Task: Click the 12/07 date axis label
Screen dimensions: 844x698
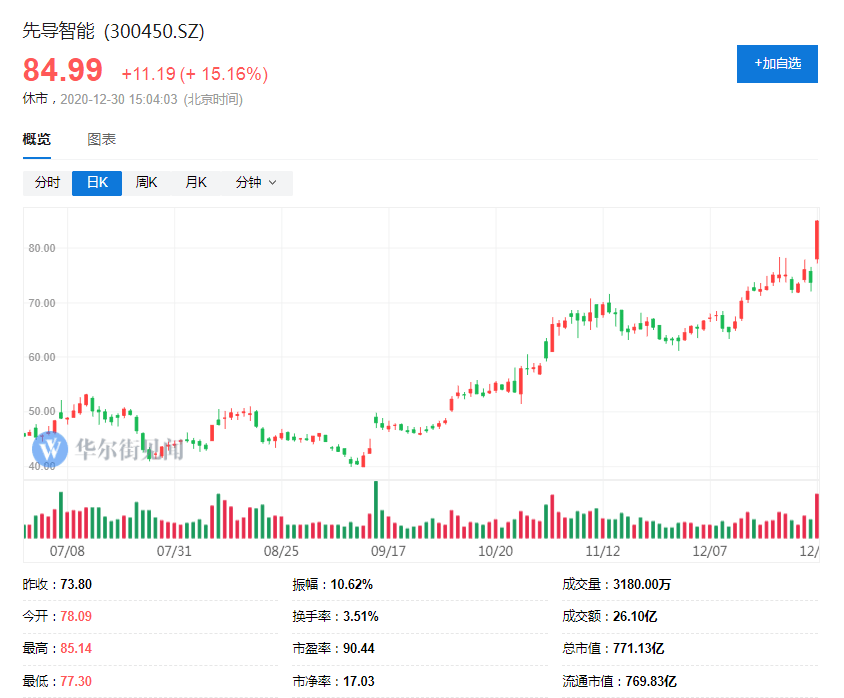Action: pos(709,551)
